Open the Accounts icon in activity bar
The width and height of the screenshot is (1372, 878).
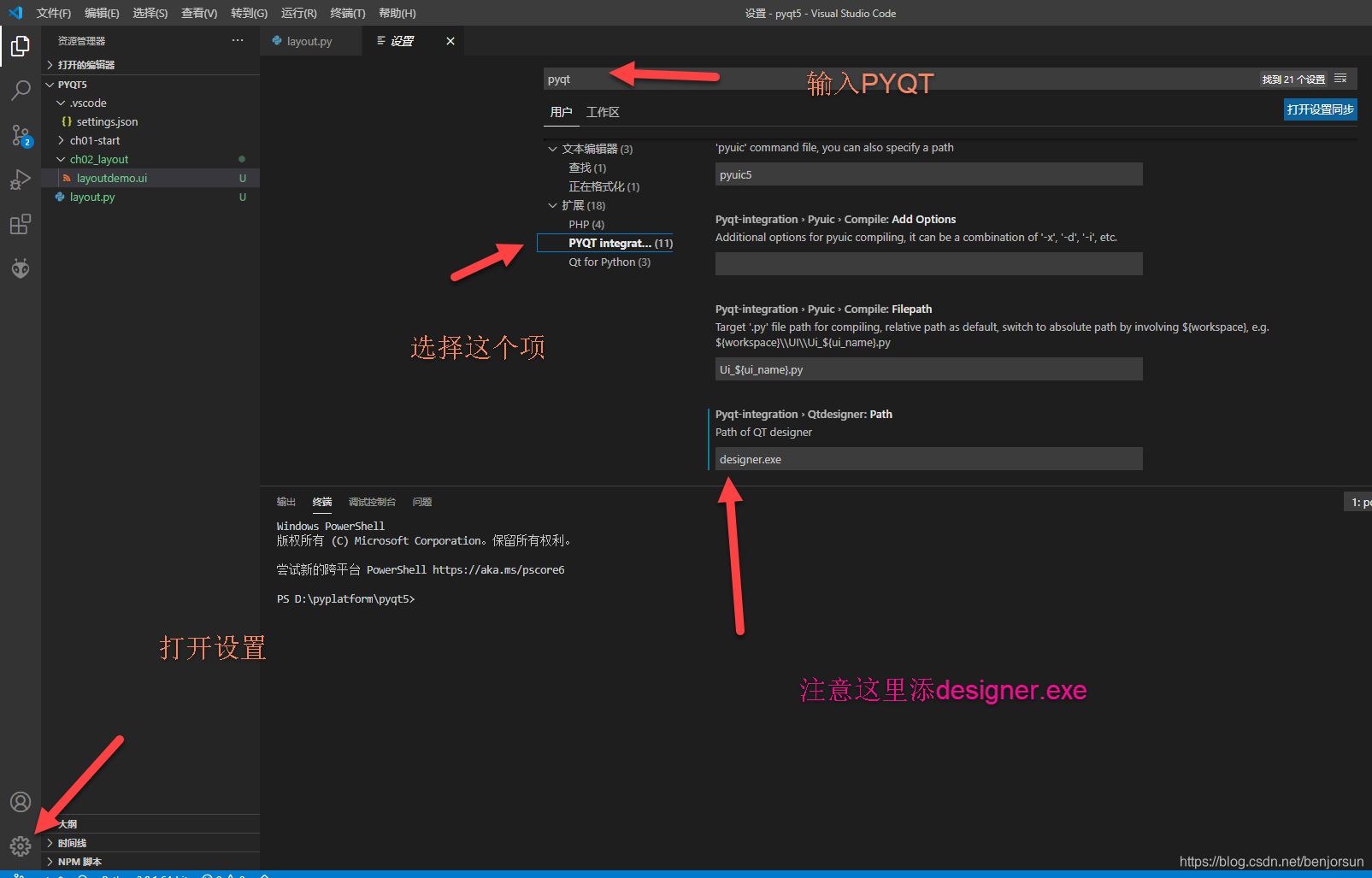(21, 802)
